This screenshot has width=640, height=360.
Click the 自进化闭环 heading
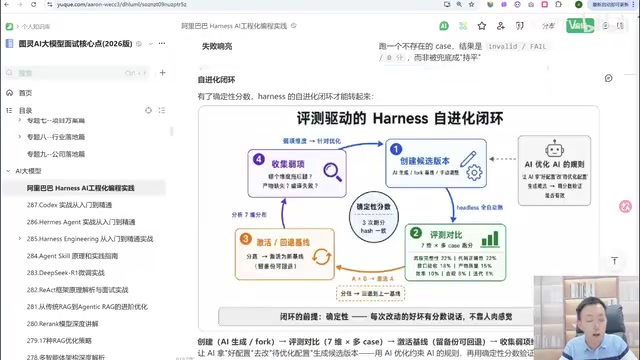pos(216,80)
